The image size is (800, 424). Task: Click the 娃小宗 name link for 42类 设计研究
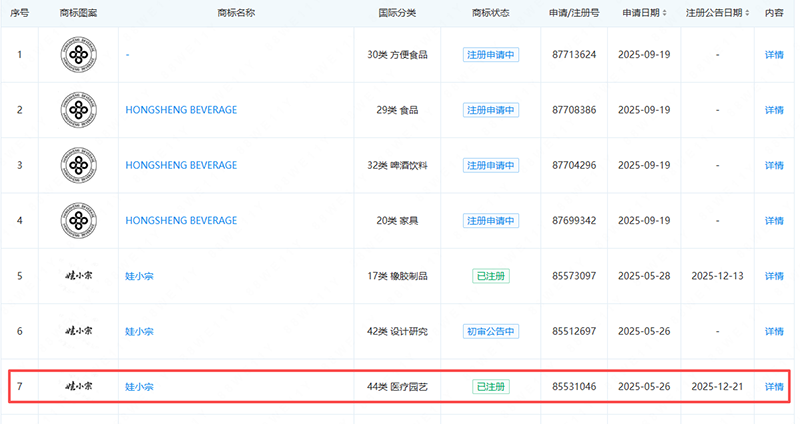pyautogui.click(x=139, y=331)
